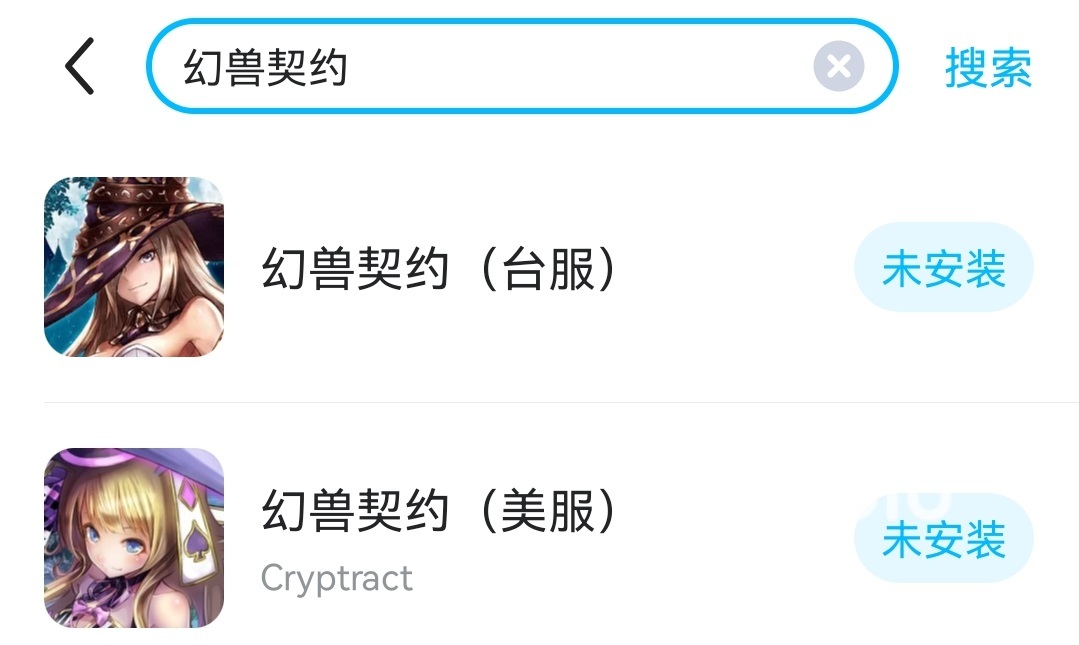Open the 台服 witch game icon
1079x645 pixels.
tap(134, 267)
